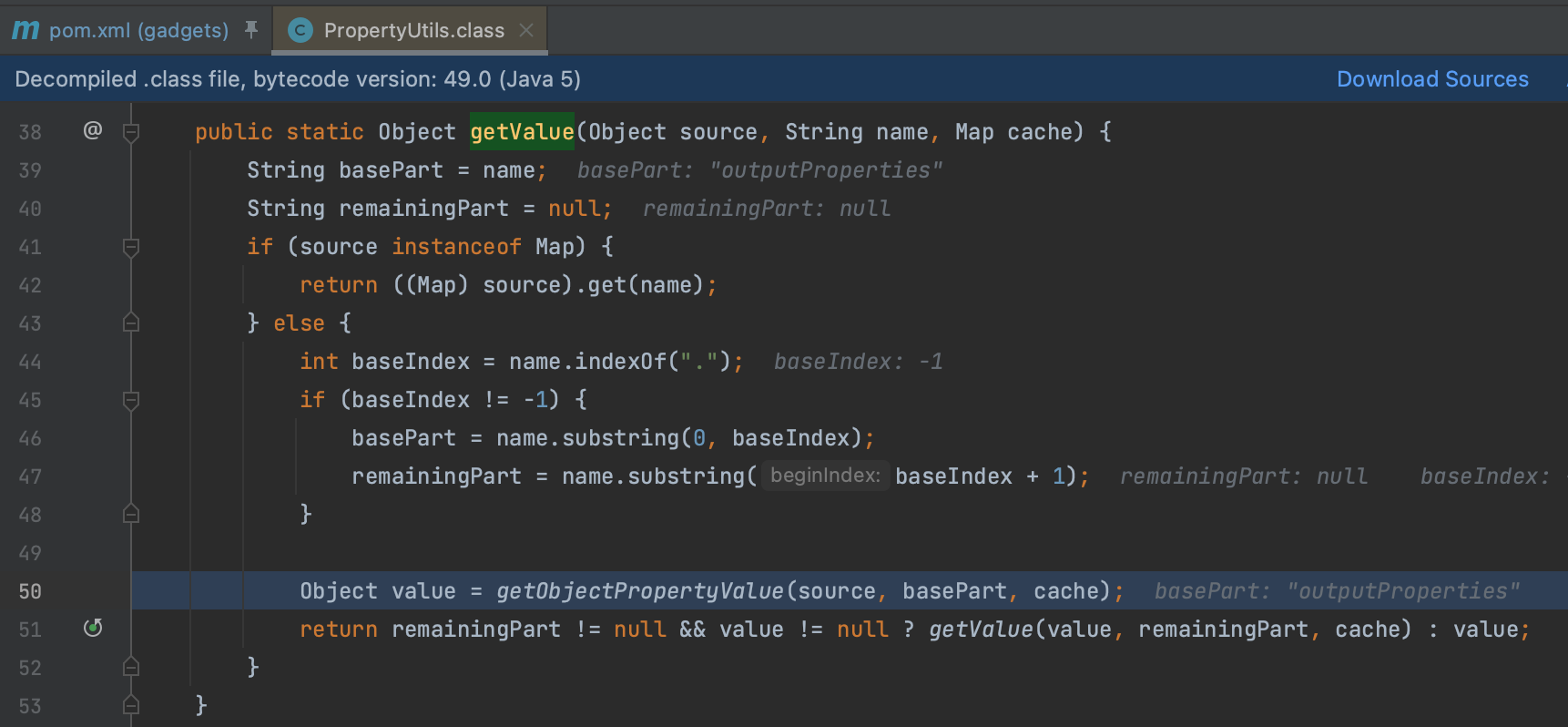Toggle the fold end marker at line 53

point(131,706)
